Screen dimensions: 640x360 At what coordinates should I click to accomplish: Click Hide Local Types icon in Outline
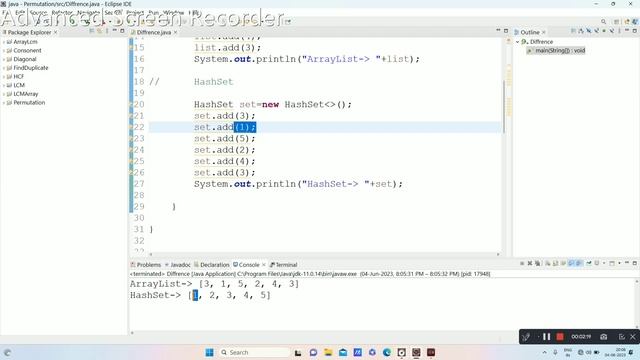tap(612, 31)
